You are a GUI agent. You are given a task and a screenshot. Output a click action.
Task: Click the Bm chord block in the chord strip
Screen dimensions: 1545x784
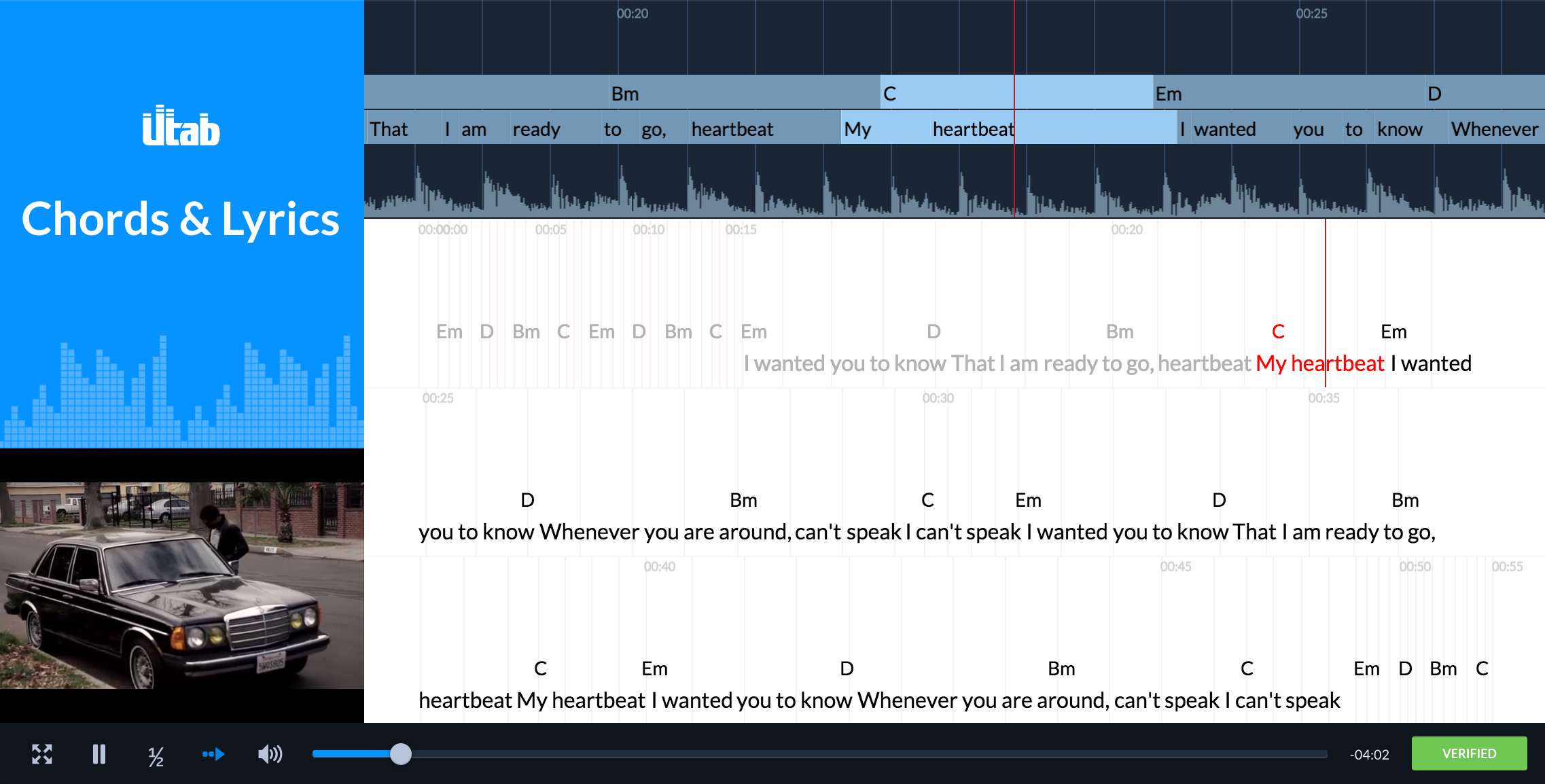point(625,92)
